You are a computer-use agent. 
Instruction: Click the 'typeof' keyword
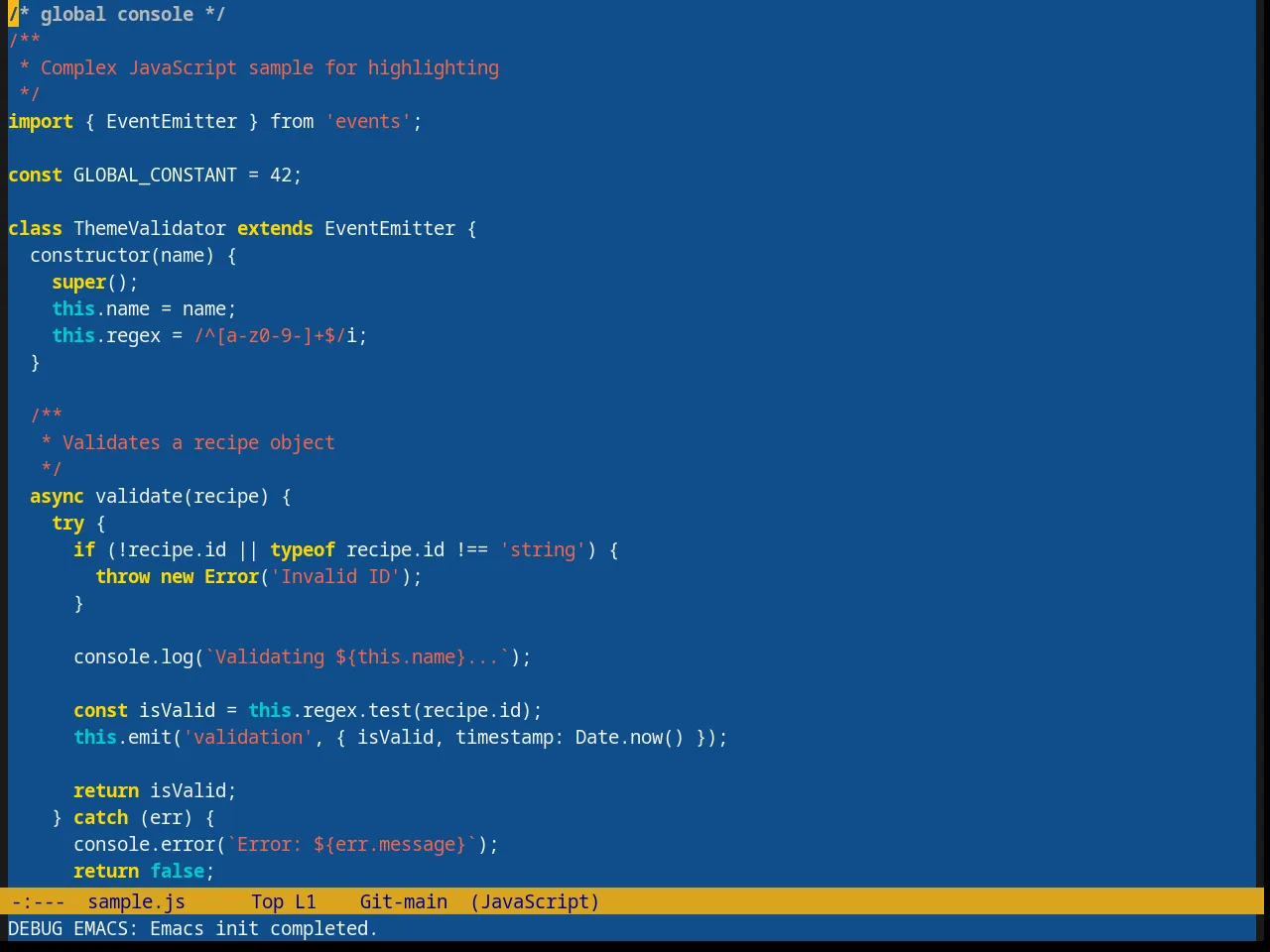pyautogui.click(x=303, y=549)
